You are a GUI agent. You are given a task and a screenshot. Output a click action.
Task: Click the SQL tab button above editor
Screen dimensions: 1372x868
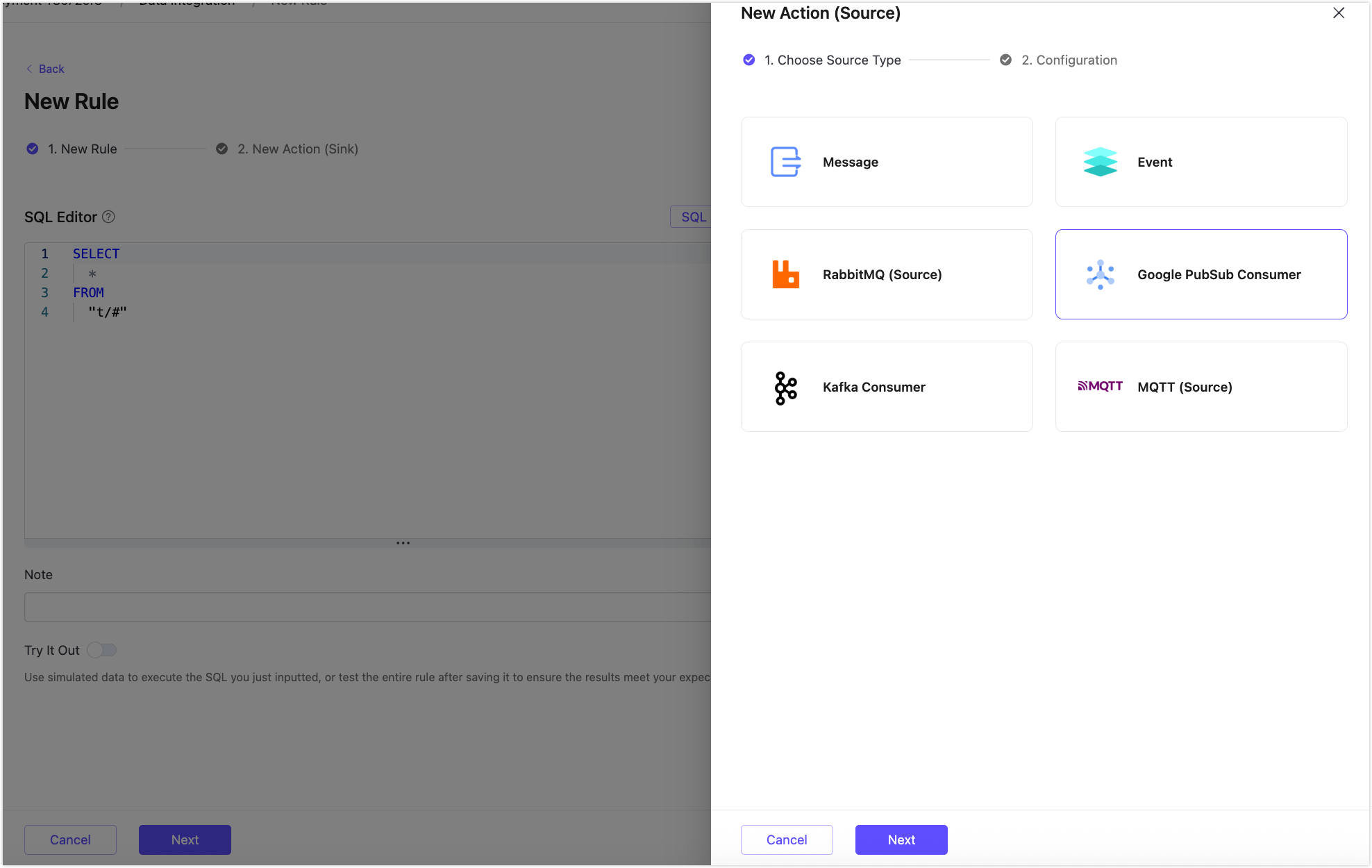click(692, 217)
